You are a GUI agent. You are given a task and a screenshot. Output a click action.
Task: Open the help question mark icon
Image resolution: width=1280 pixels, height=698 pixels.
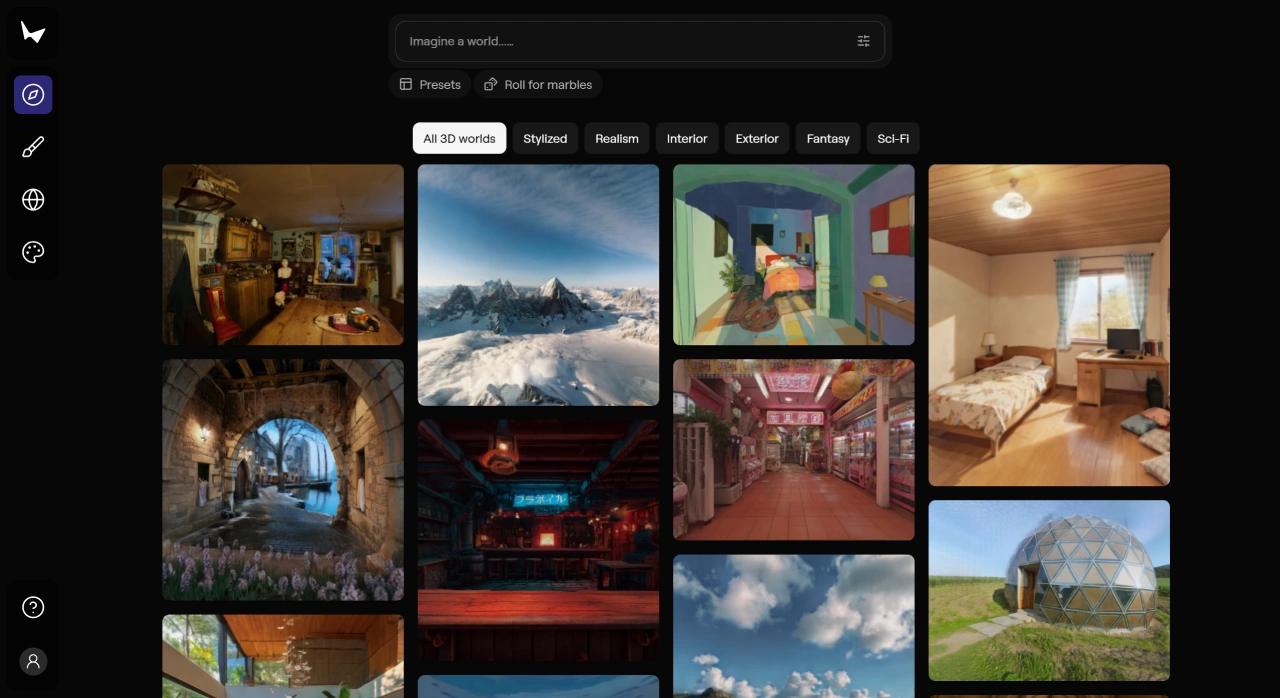point(33,607)
